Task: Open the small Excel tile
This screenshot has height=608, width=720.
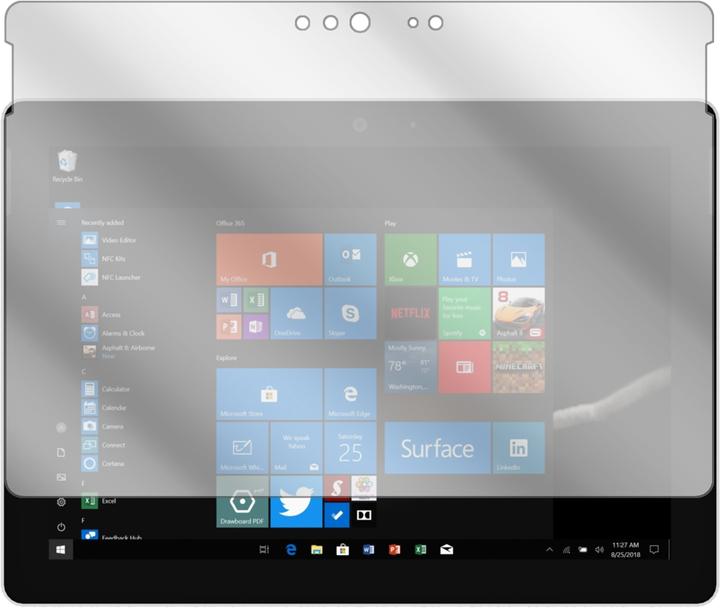Action: click(x=256, y=300)
